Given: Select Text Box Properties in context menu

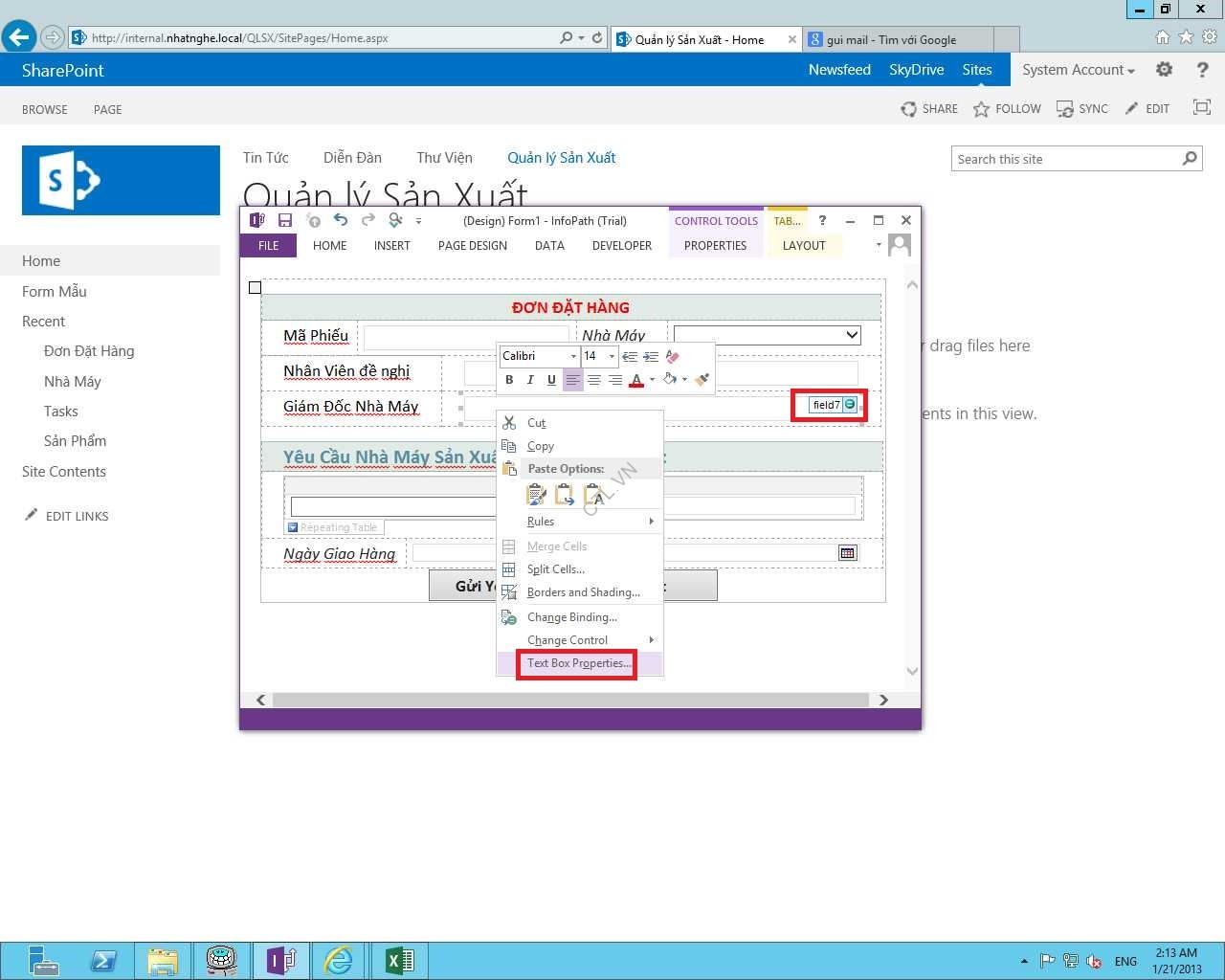Looking at the screenshot, I should pos(578,663).
